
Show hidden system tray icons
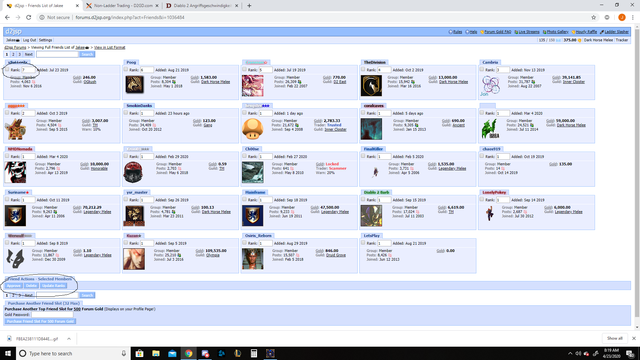tap(570, 353)
